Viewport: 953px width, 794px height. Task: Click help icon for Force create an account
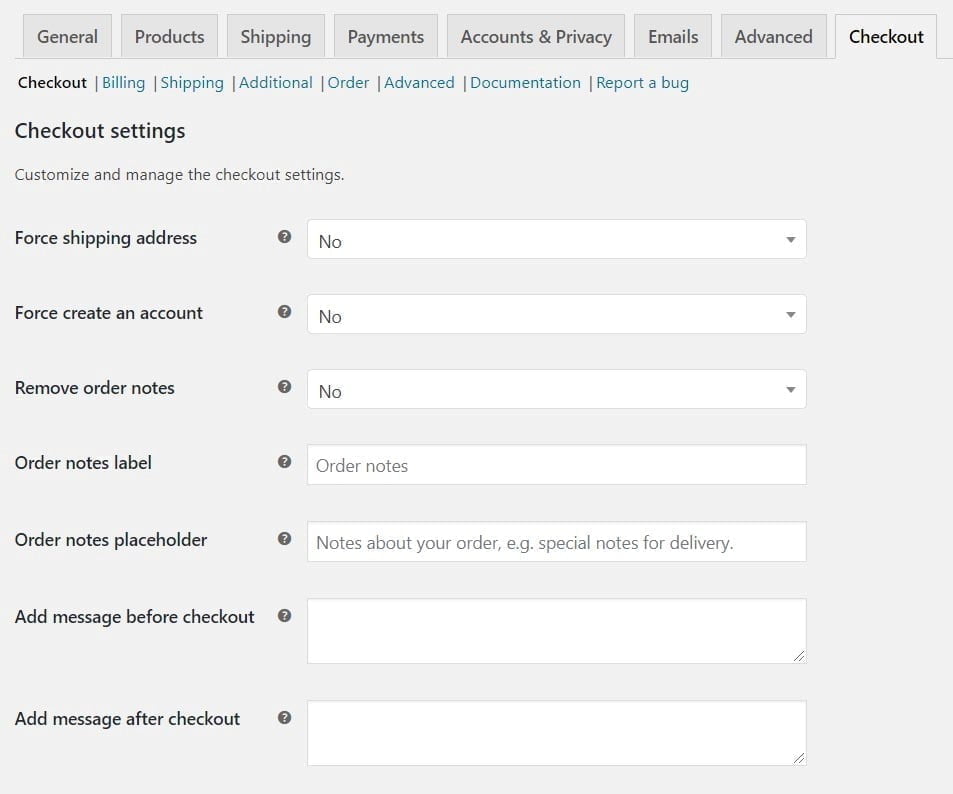click(284, 312)
